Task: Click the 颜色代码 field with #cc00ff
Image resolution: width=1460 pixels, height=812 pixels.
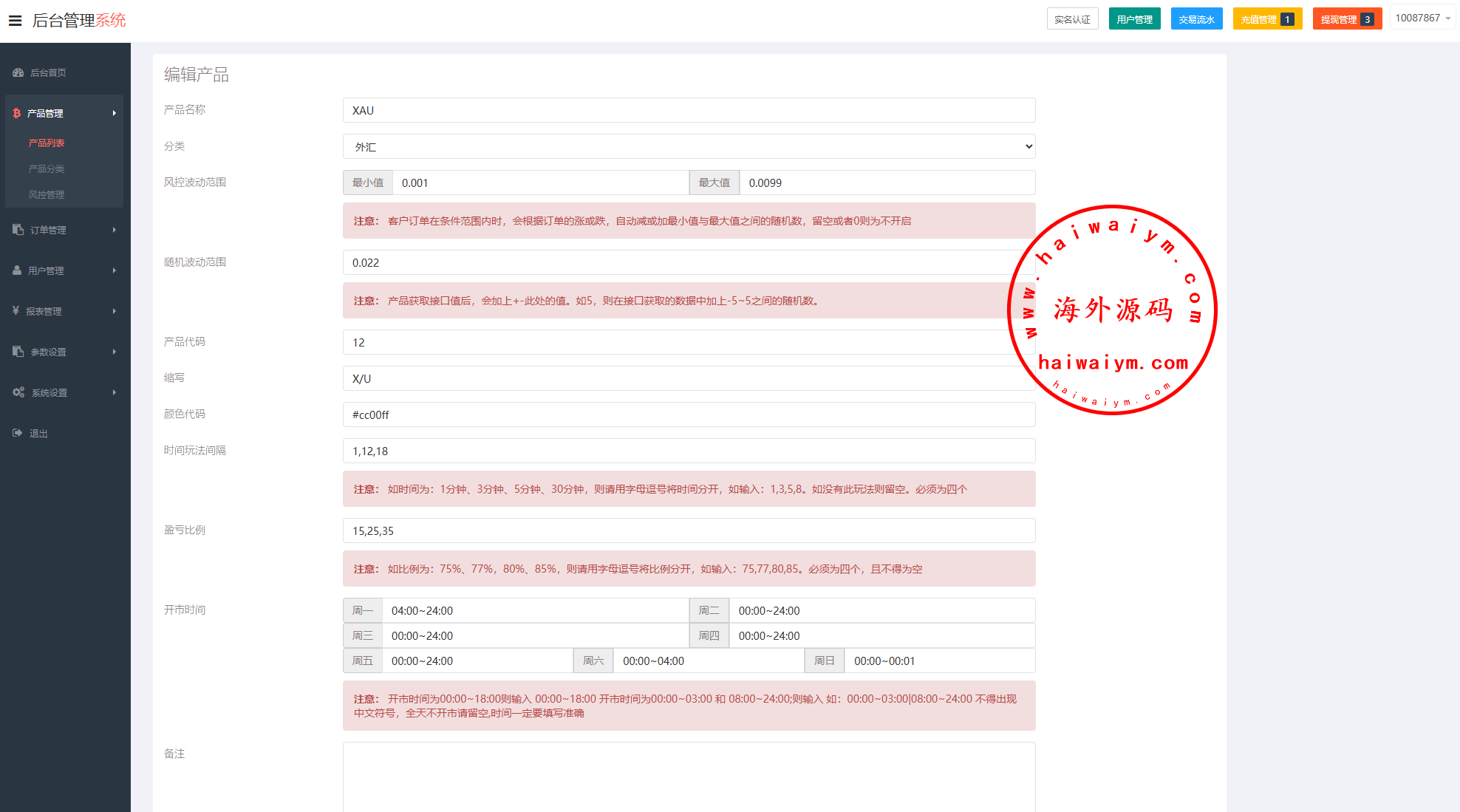Action: tap(689, 414)
